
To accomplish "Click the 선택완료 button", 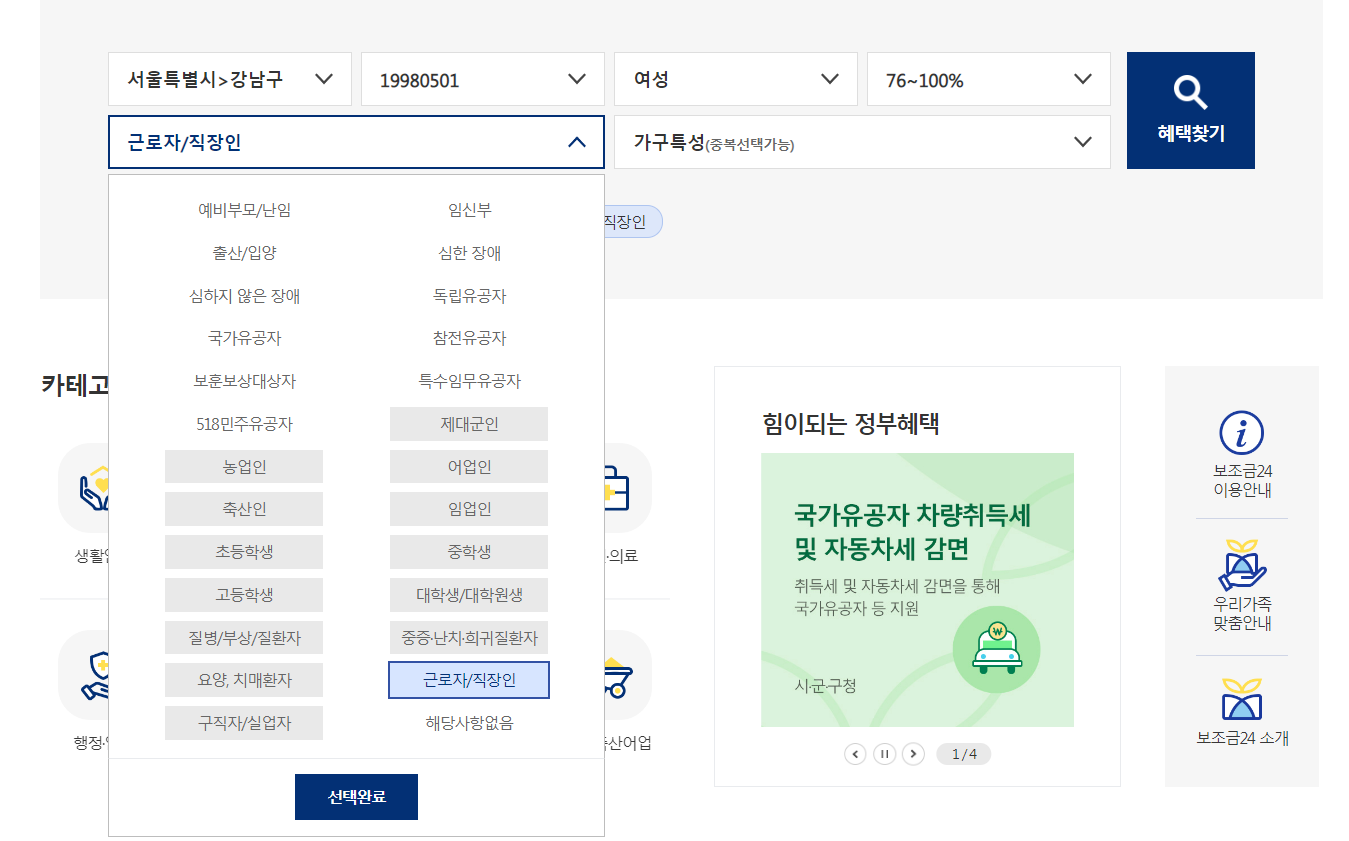I will click(356, 797).
